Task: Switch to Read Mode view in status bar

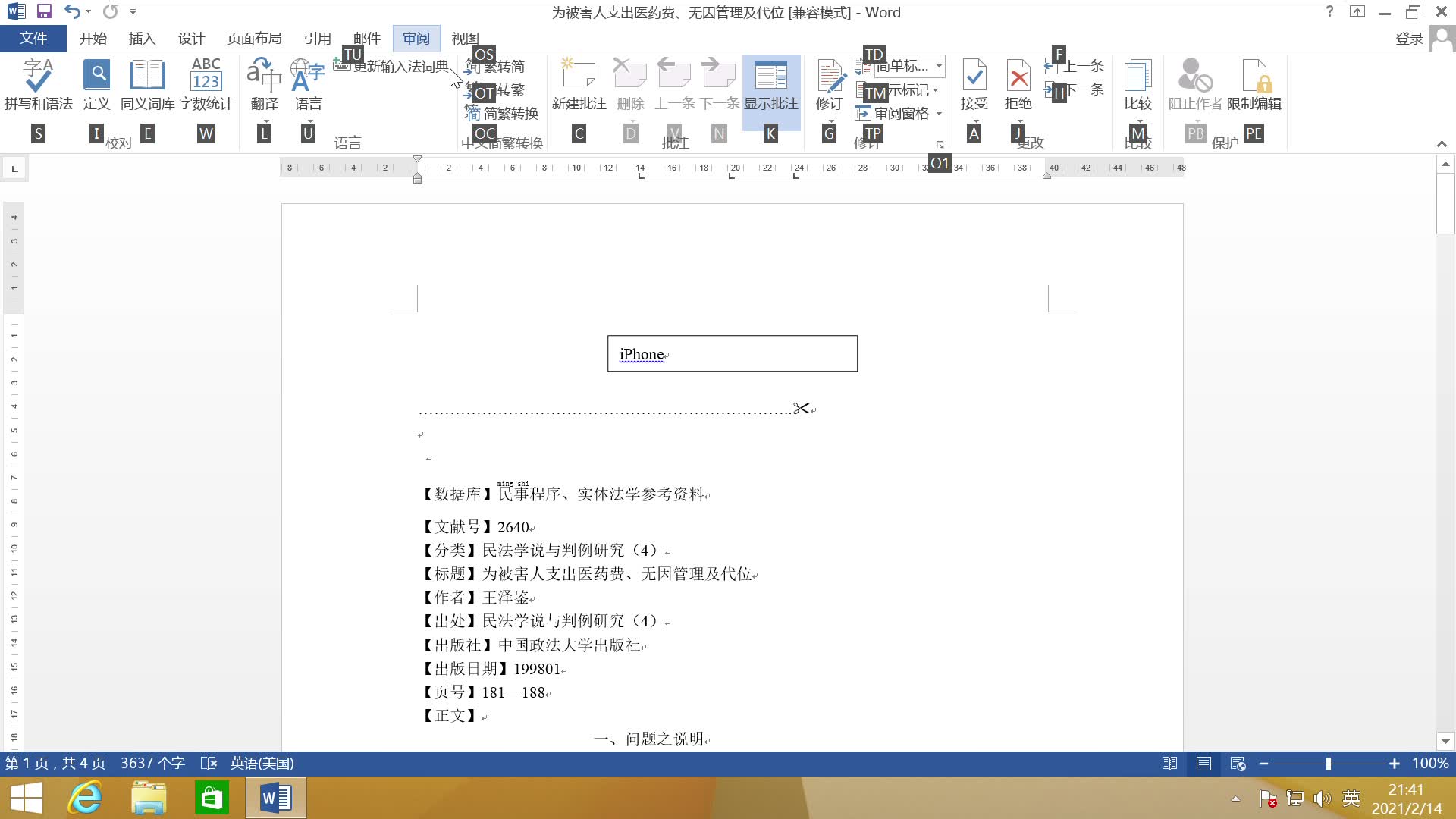Action: pos(1169,764)
